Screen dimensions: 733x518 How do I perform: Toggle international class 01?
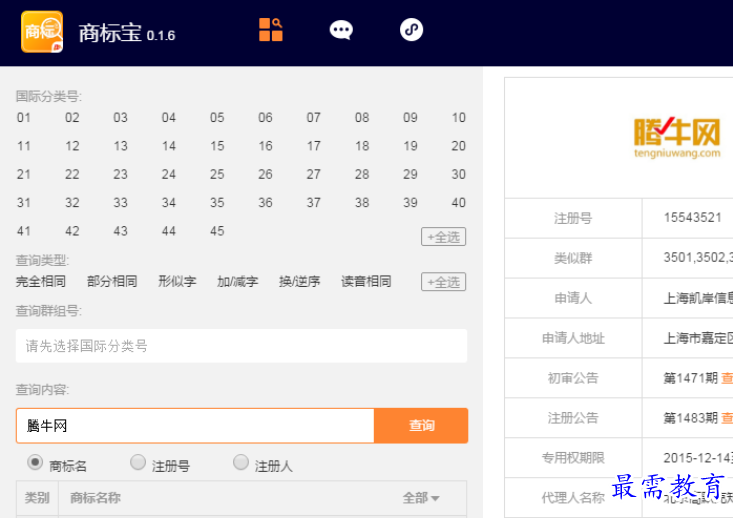click(x=24, y=117)
